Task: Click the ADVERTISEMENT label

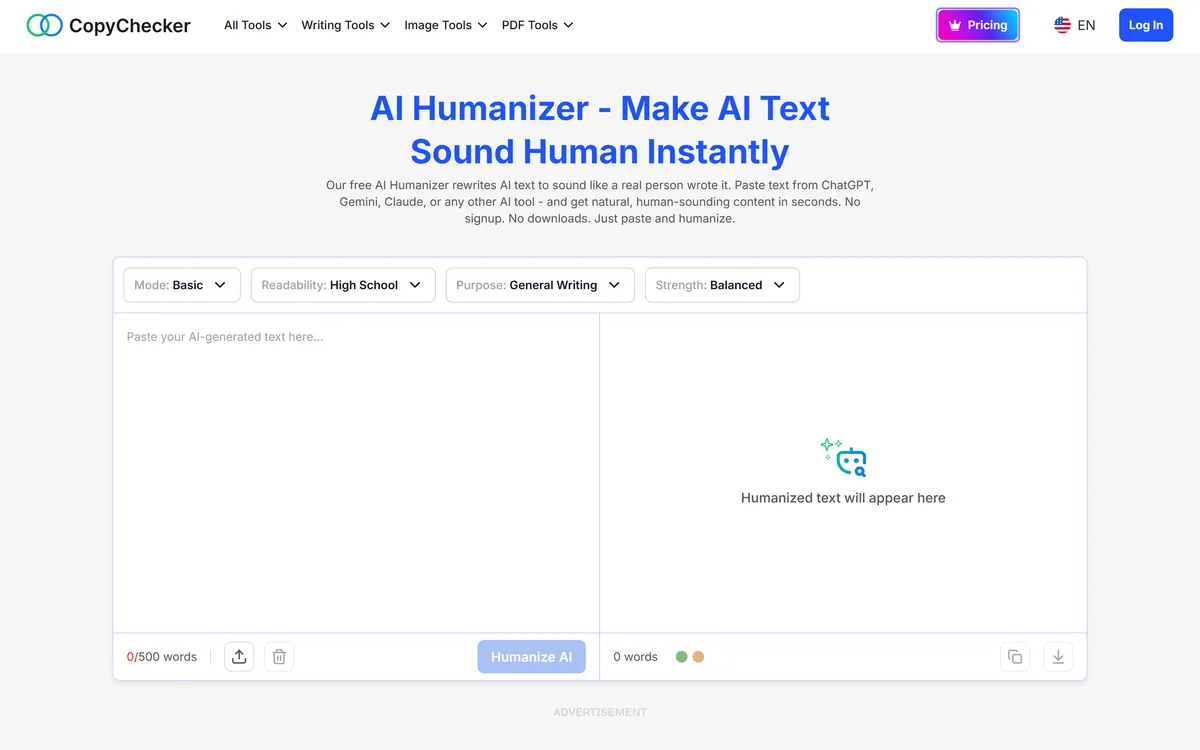Action: [x=600, y=712]
